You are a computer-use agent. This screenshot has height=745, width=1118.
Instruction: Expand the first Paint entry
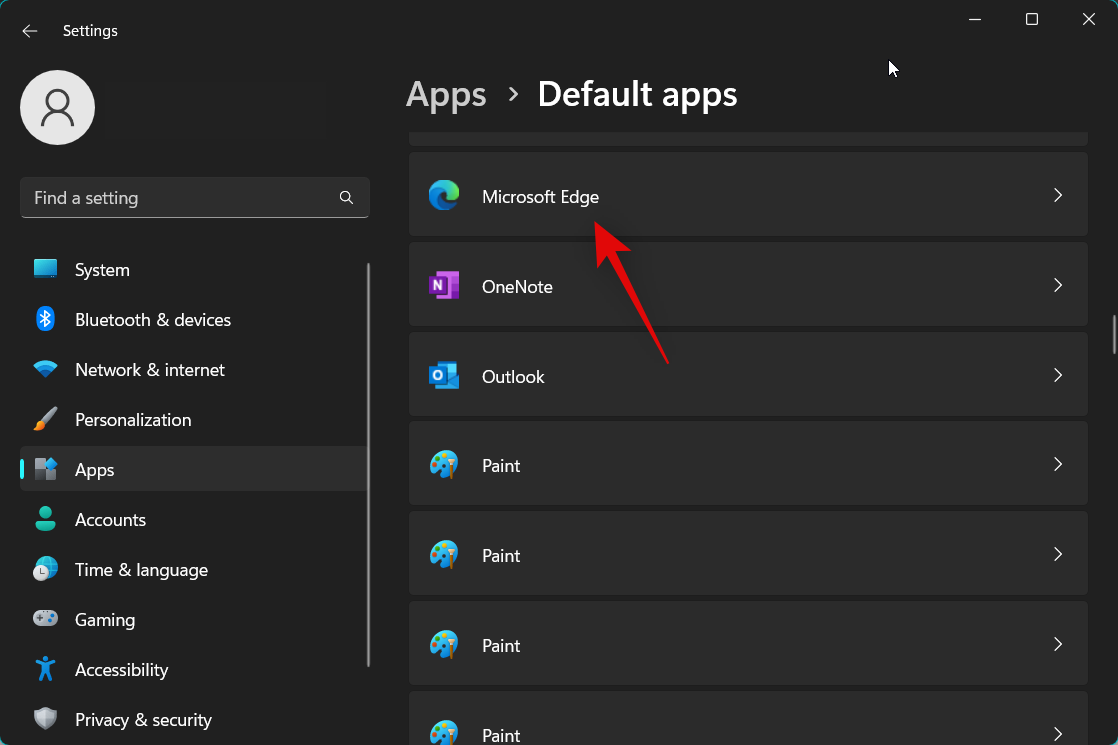pyautogui.click(x=1057, y=464)
